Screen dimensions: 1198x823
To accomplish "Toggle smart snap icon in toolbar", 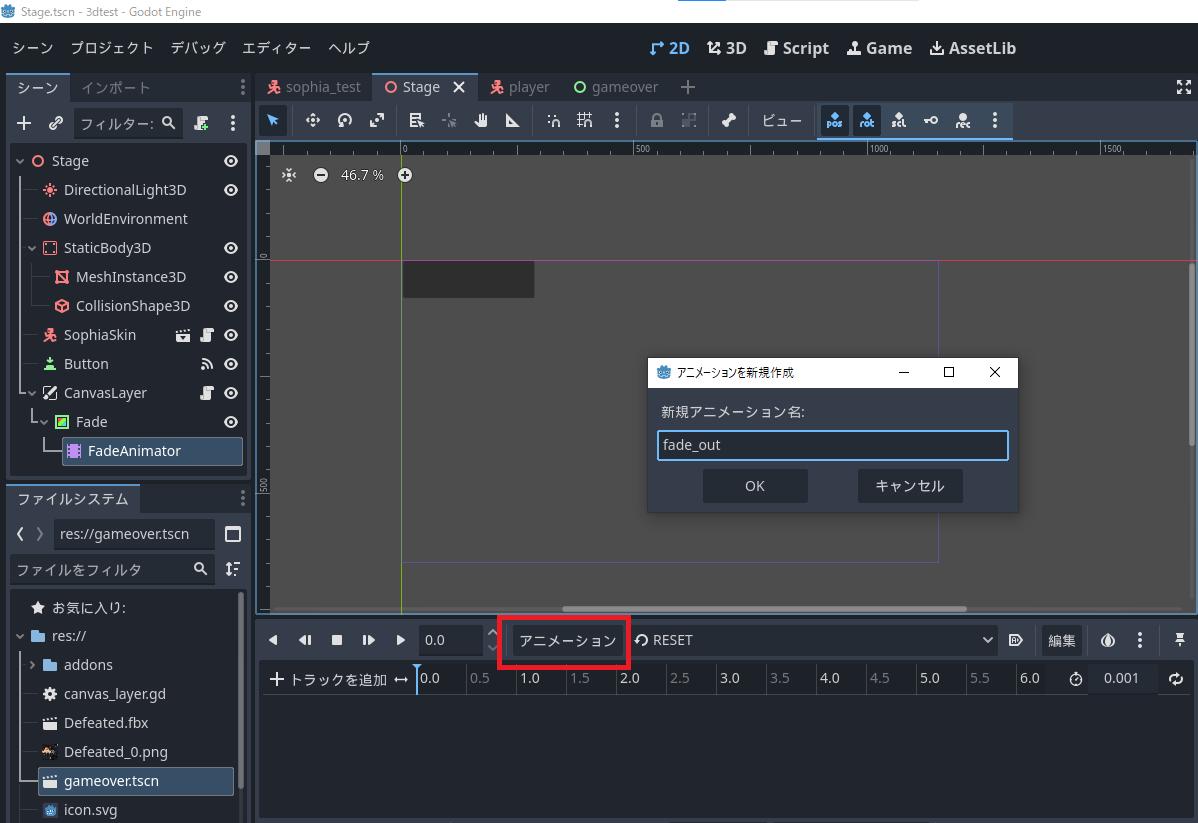I will click(x=553, y=120).
